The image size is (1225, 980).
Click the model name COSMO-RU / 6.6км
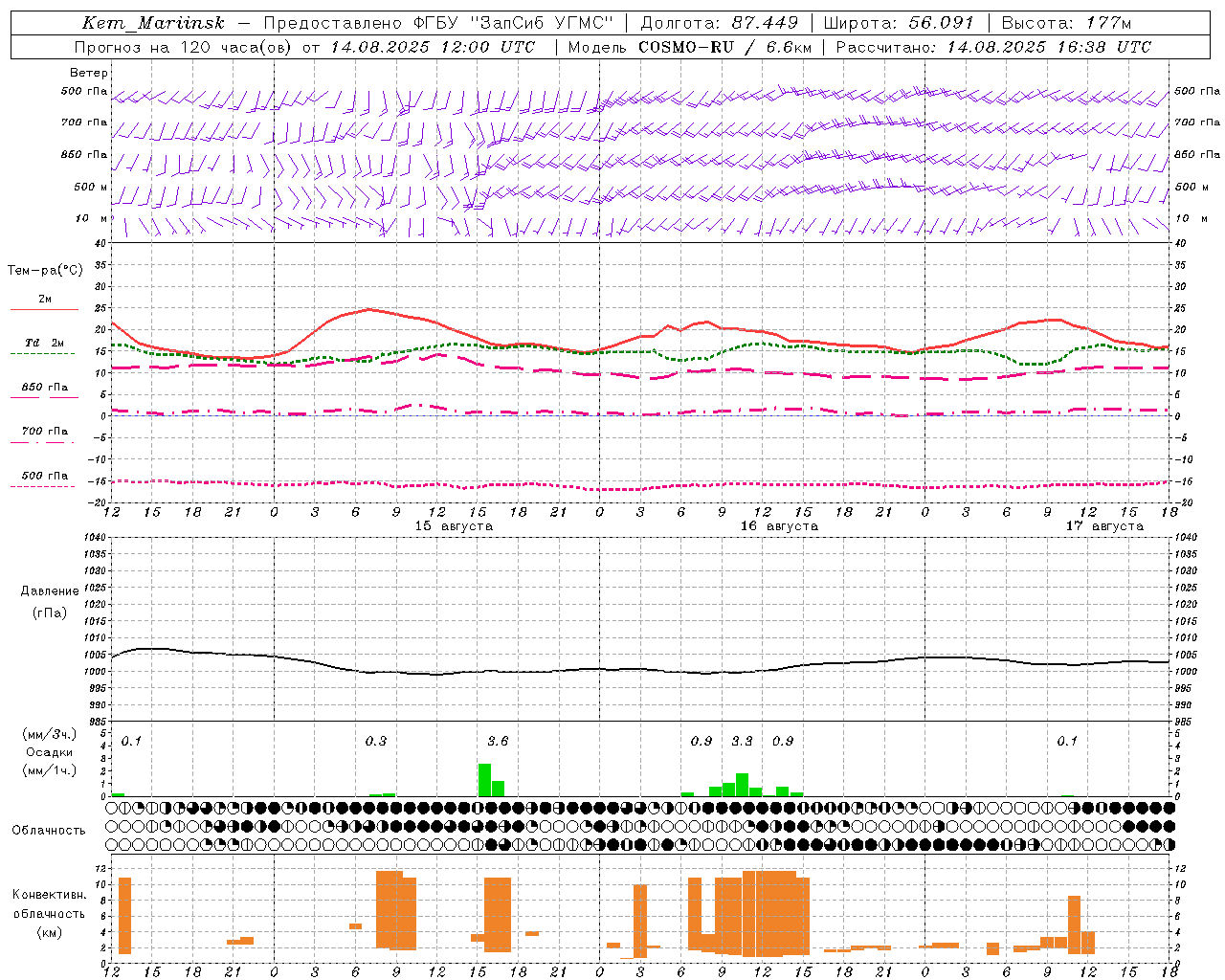point(725,47)
